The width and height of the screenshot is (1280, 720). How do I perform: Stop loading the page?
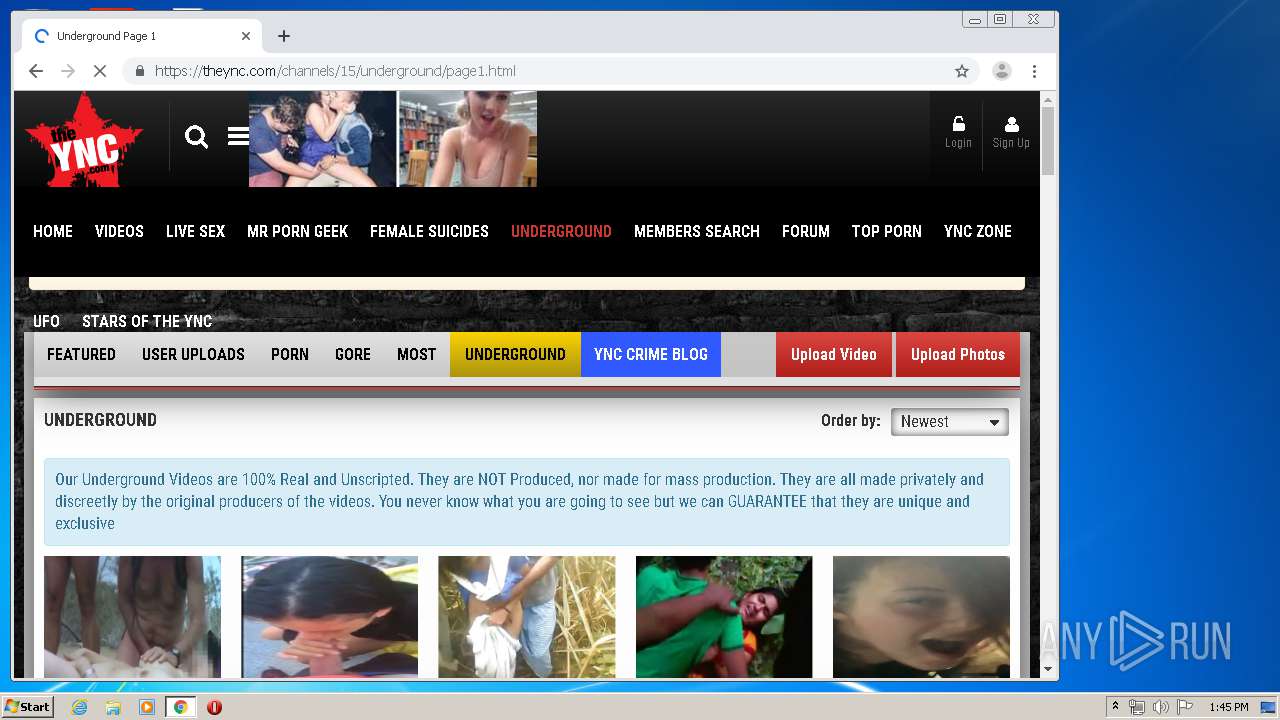tap(100, 71)
